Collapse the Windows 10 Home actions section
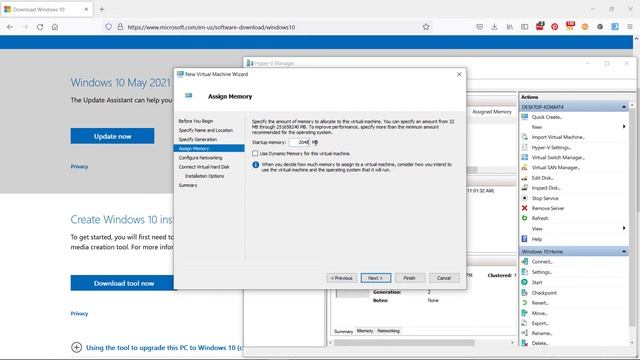640x360 pixels. pyautogui.click(x=624, y=251)
